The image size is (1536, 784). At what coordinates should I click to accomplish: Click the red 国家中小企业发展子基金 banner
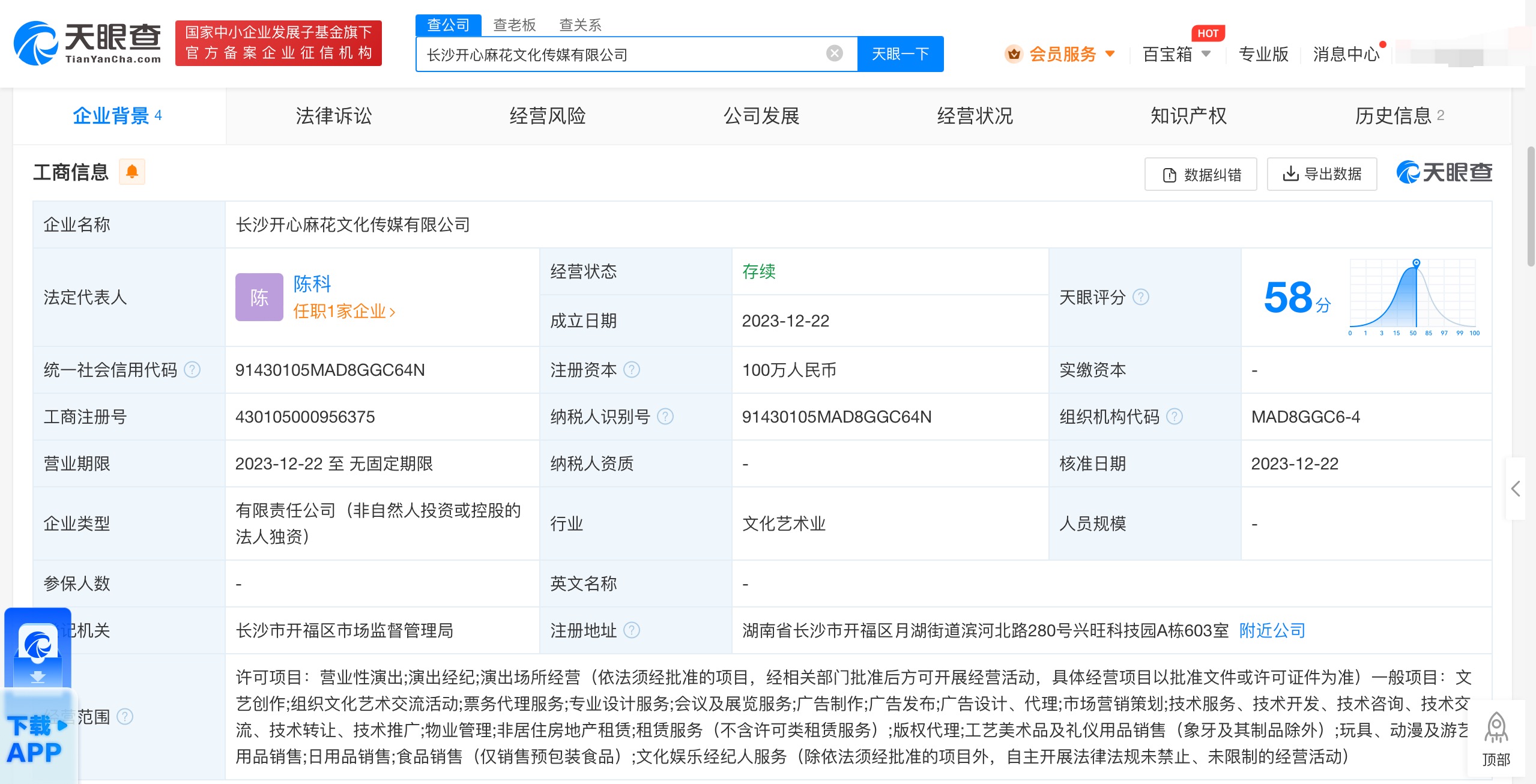click(279, 43)
